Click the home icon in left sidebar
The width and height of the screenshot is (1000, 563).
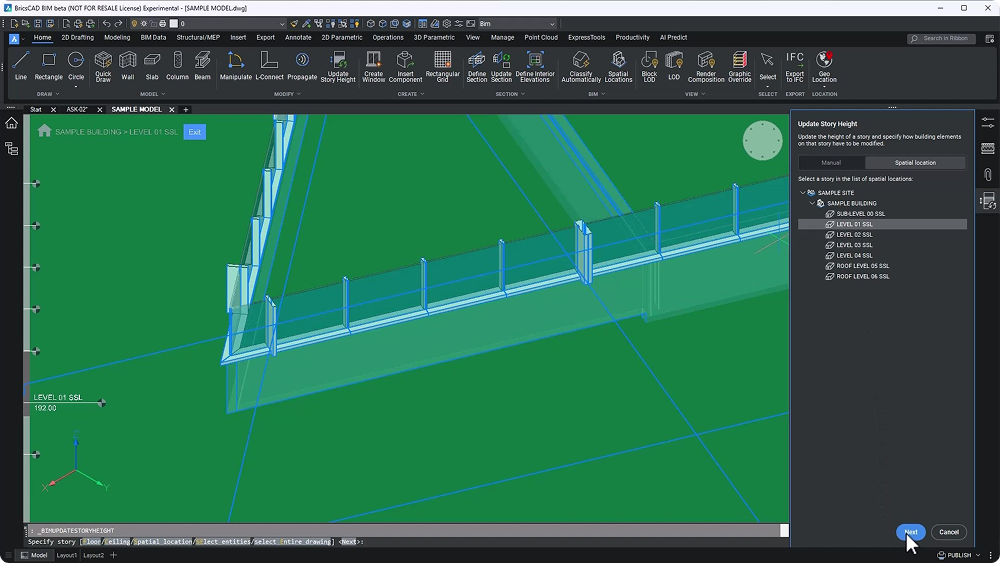(11, 123)
